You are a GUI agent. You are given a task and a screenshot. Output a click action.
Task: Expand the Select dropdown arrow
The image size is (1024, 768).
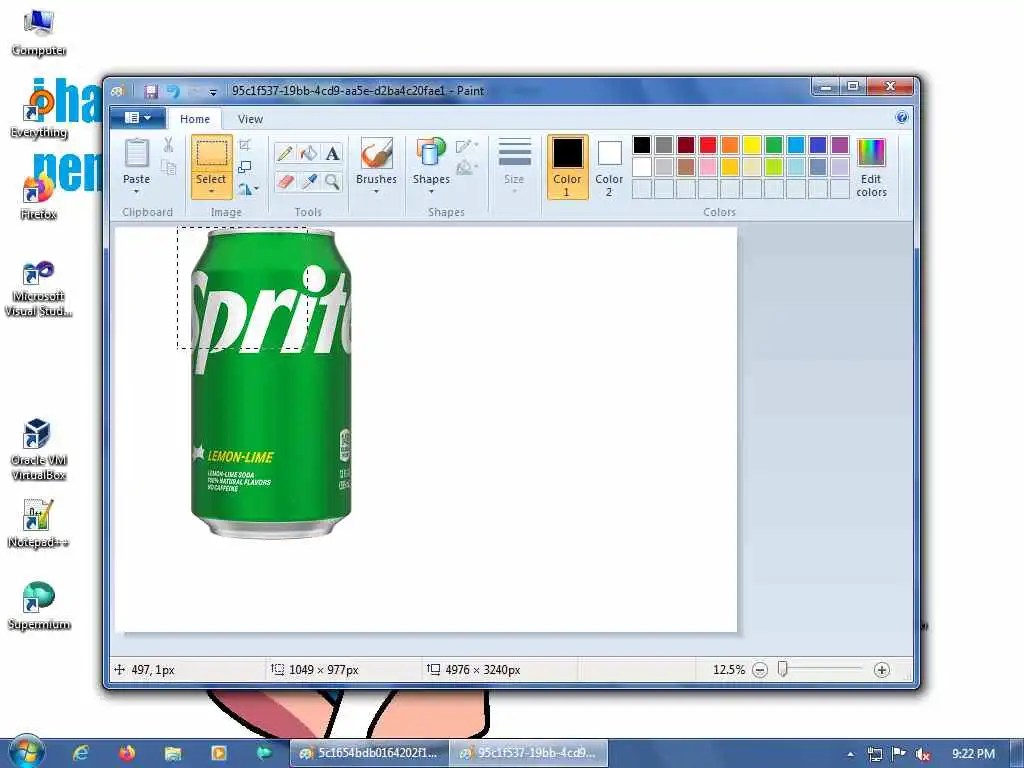point(211,192)
